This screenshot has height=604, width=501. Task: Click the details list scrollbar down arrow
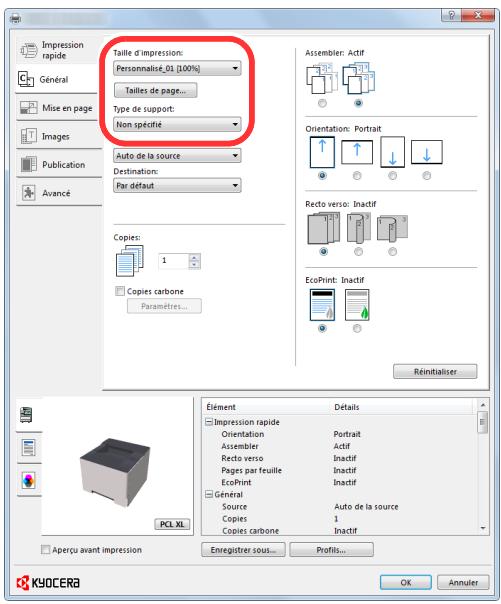483,528
